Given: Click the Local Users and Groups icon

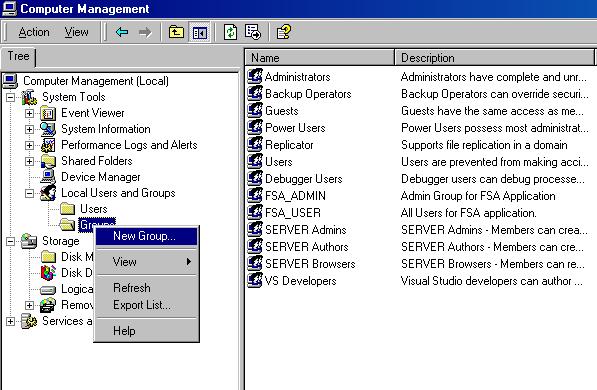Looking at the screenshot, I should tap(48, 193).
